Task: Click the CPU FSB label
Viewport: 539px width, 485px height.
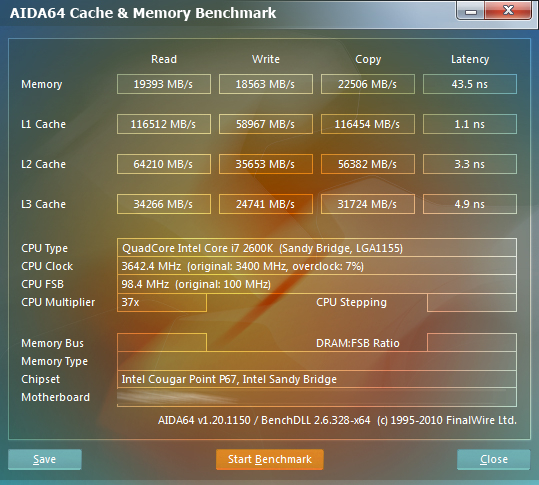Action: 42,284
